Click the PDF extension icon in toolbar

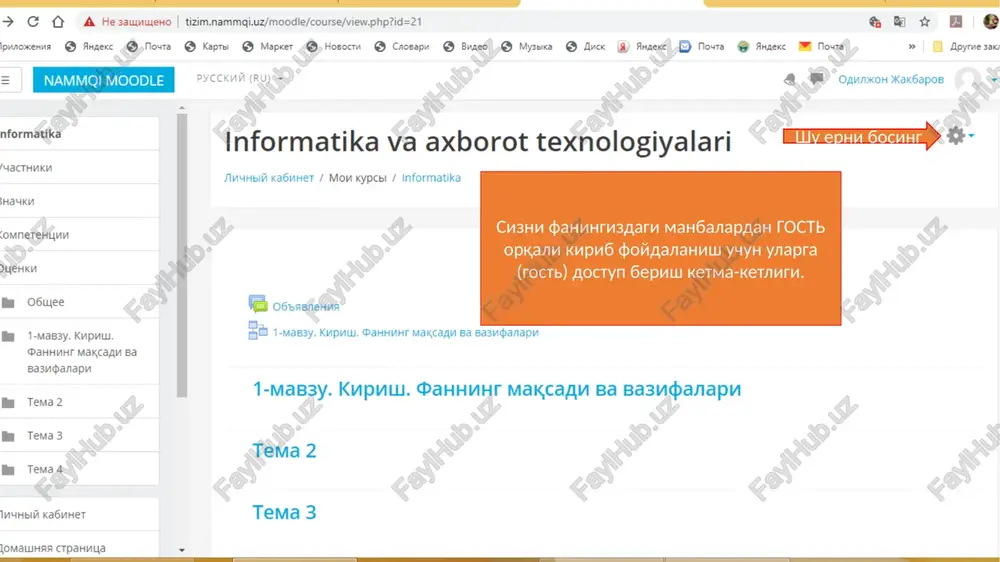pos(956,22)
